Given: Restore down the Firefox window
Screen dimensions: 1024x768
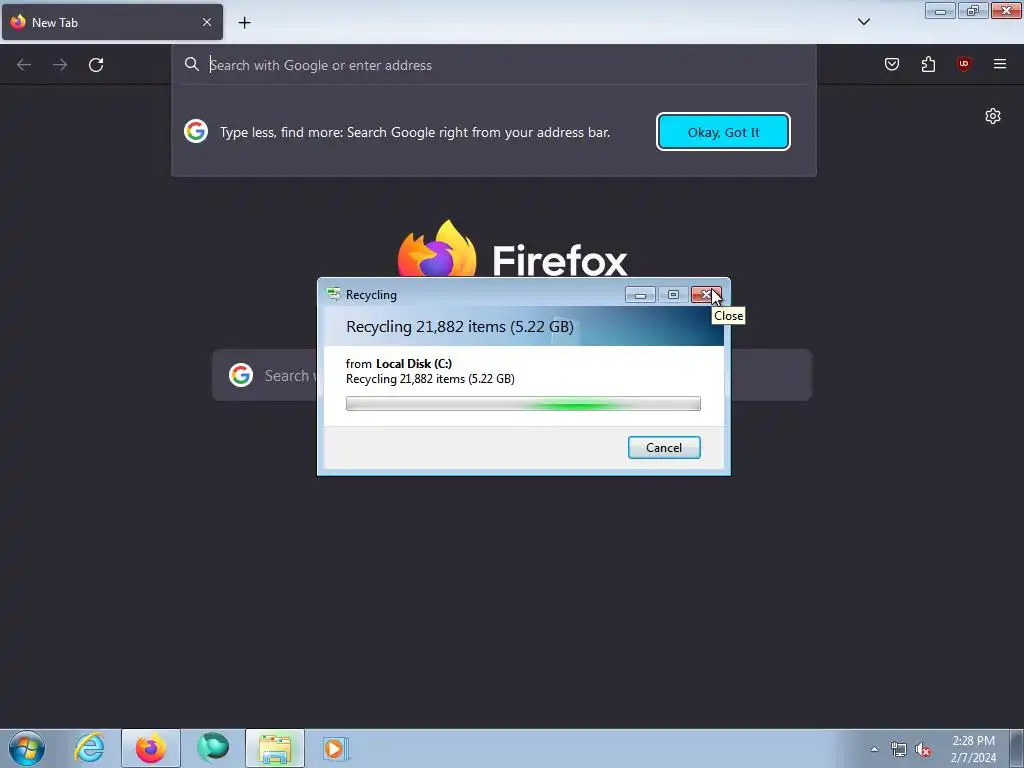Looking at the screenshot, I should click(x=973, y=10).
